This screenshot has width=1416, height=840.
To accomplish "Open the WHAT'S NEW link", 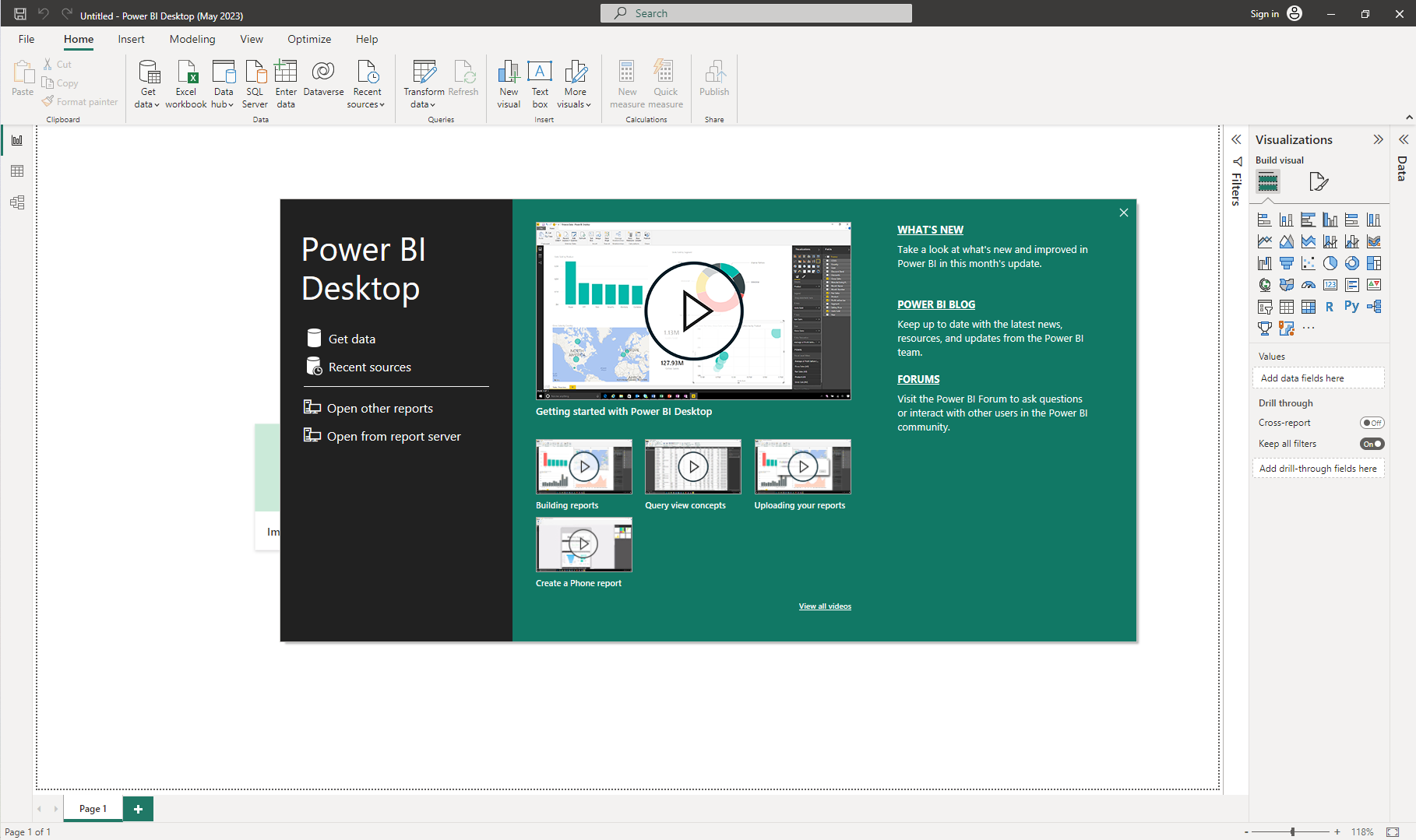I will click(x=930, y=230).
